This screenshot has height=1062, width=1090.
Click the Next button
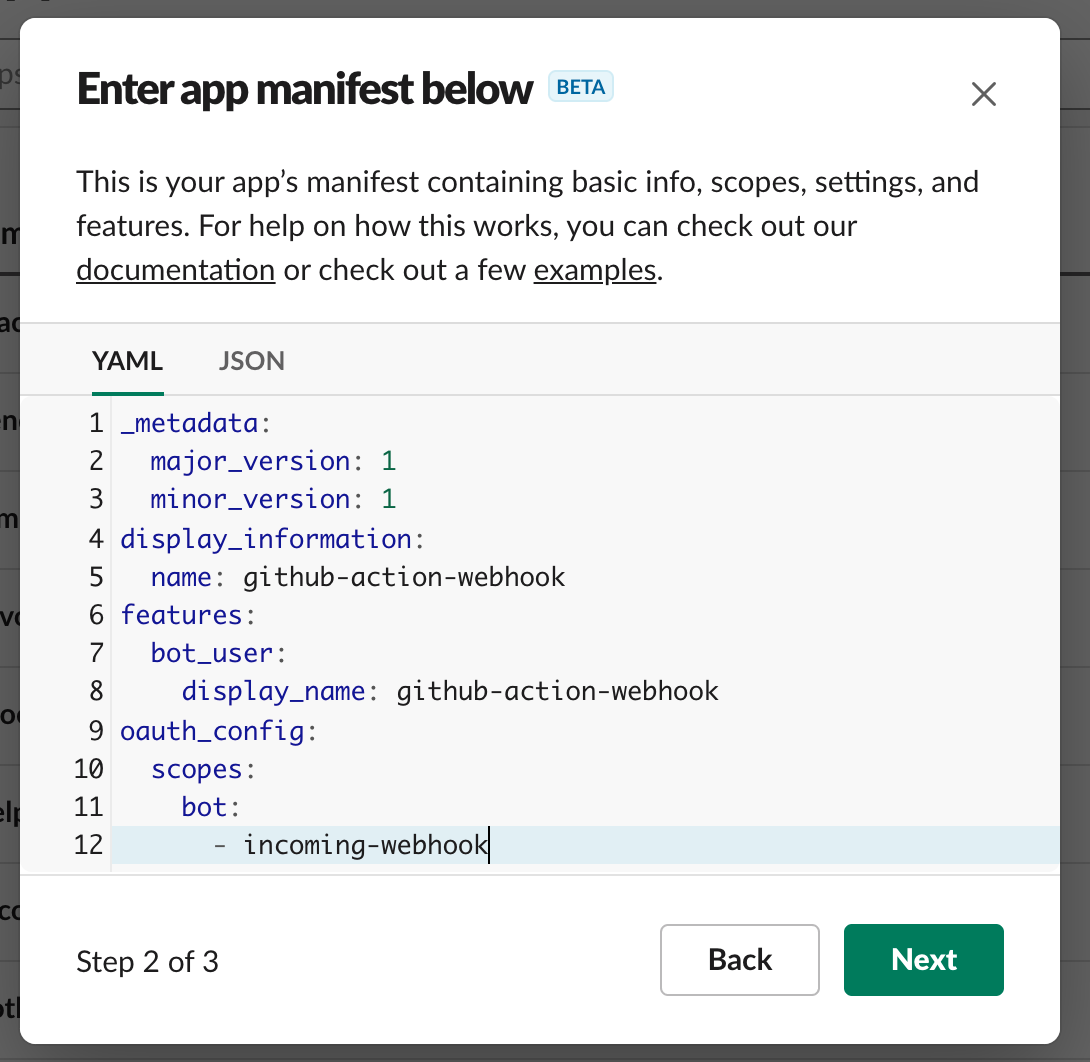922,960
